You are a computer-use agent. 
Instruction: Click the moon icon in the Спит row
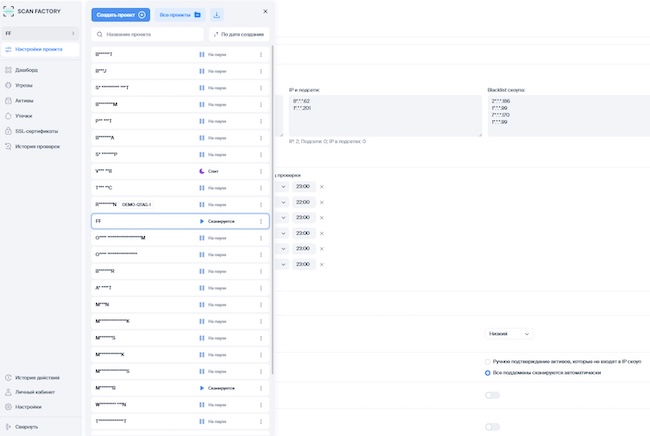tap(202, 171)
